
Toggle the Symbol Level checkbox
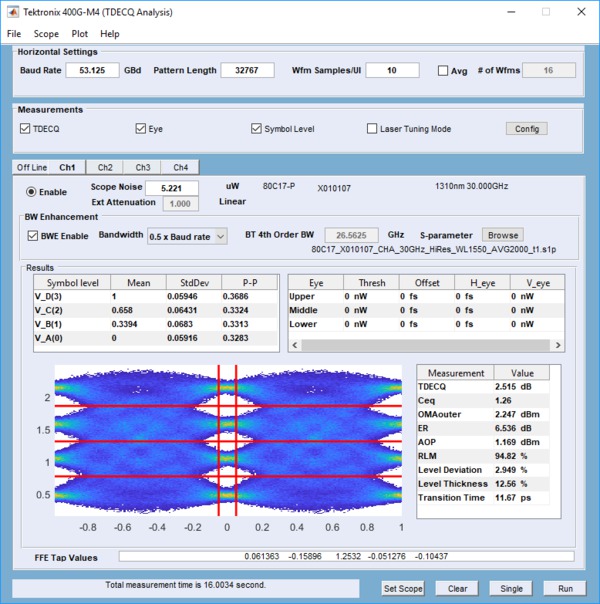click(x=257, y=129)
